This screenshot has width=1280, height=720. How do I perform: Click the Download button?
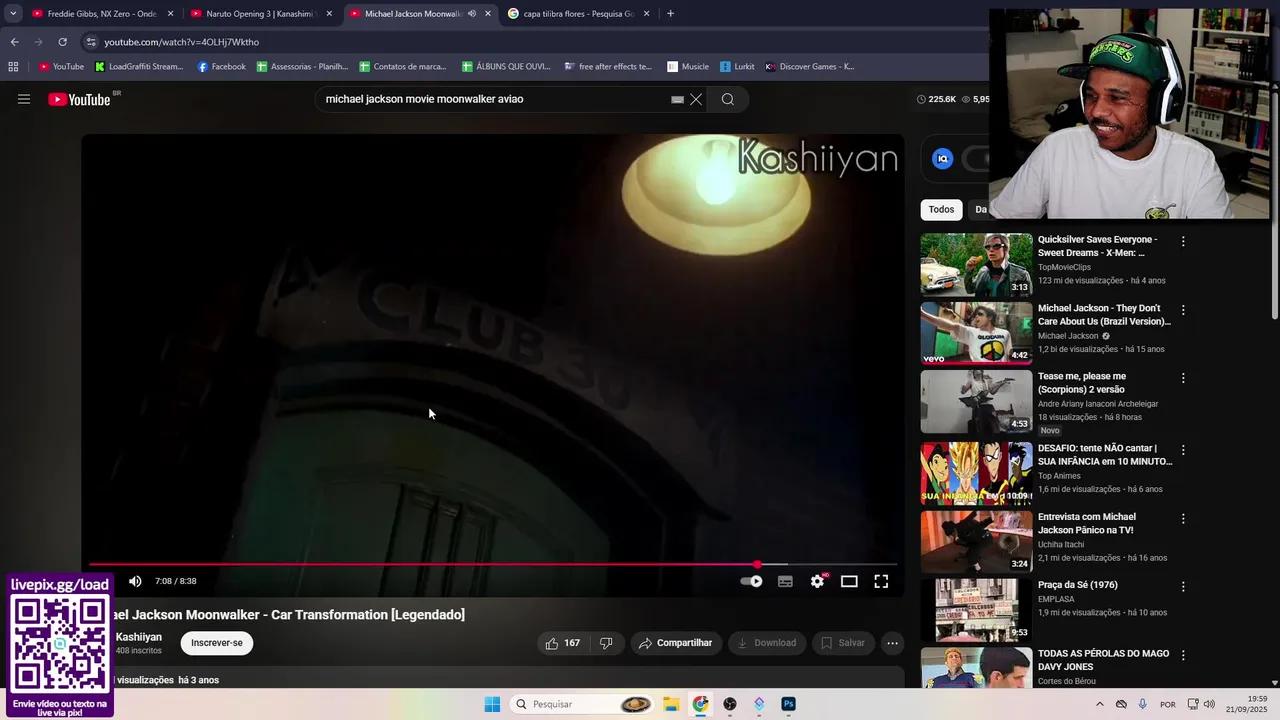pyautogui.click(x=767, y=643)
